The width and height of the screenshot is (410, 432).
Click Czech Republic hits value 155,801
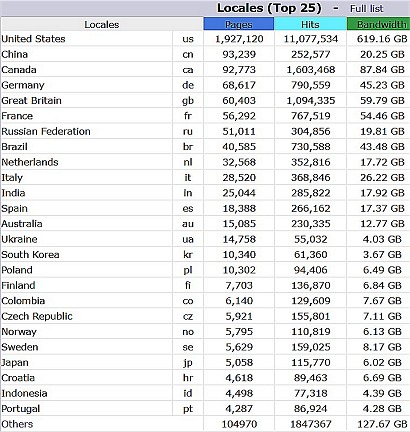tap(311, 316)
